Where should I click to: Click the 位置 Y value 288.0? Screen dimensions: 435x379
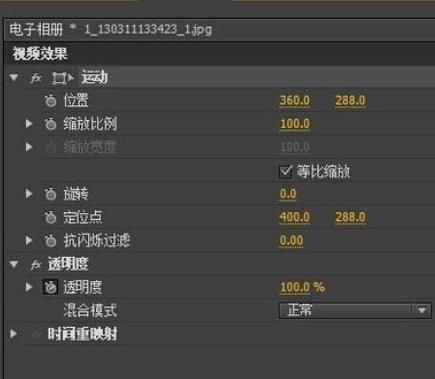click(350, 100)
